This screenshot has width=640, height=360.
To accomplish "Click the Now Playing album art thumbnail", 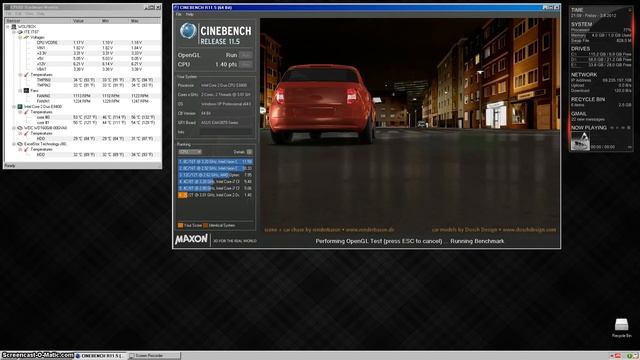I will 580,141.
